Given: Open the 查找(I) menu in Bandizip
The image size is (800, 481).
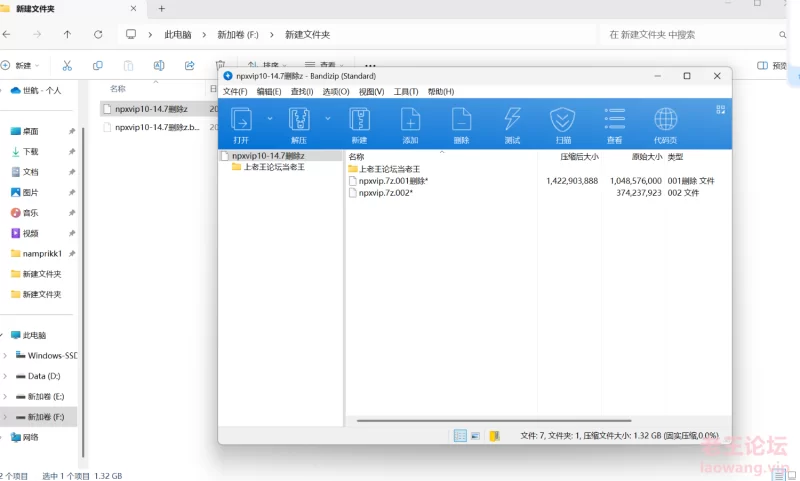Looking at the screenshot, I should pyautogui.click(x=302, y=91).
